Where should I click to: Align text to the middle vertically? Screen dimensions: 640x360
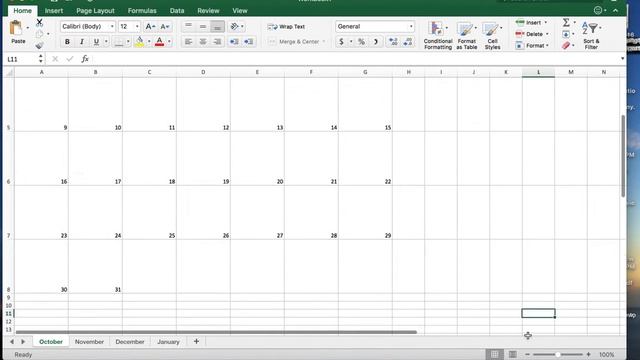[x=203, y=27]
